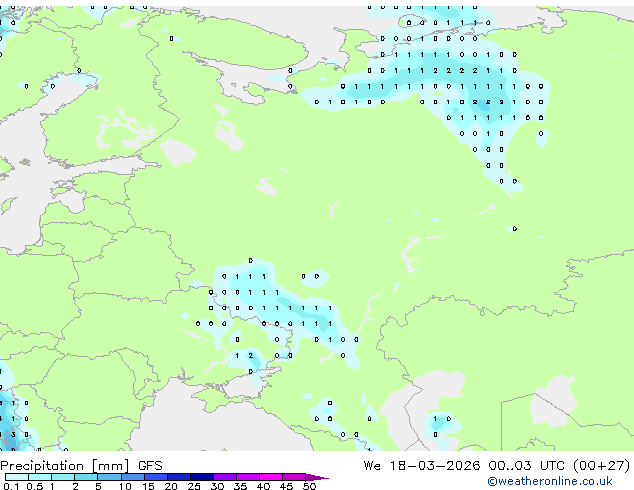Pick the 30–35 mm purple legend swatch

coord(225,477)
